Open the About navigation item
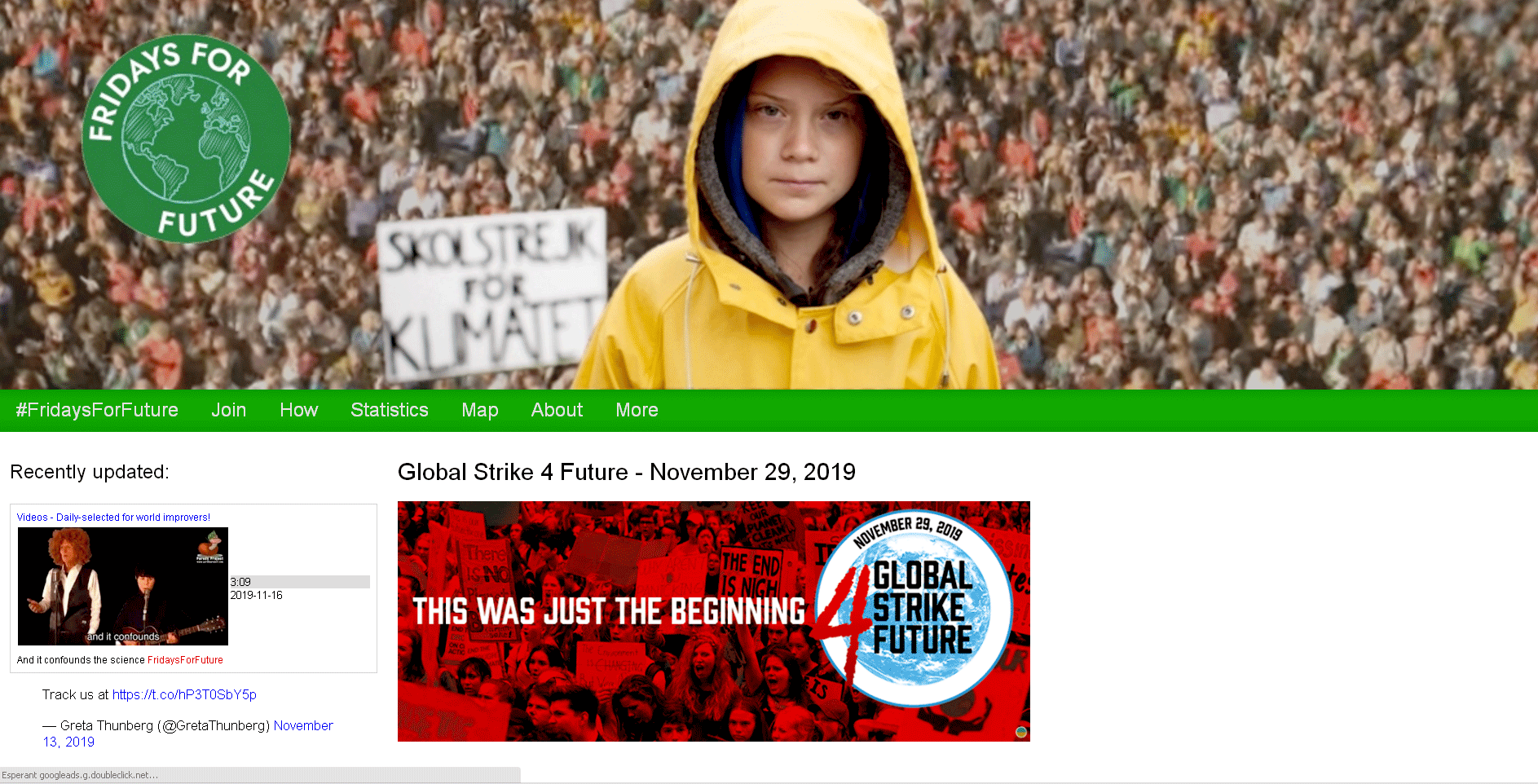This screenshot has width=1538, height=784. pyautogui.click(x=557, y=410)
